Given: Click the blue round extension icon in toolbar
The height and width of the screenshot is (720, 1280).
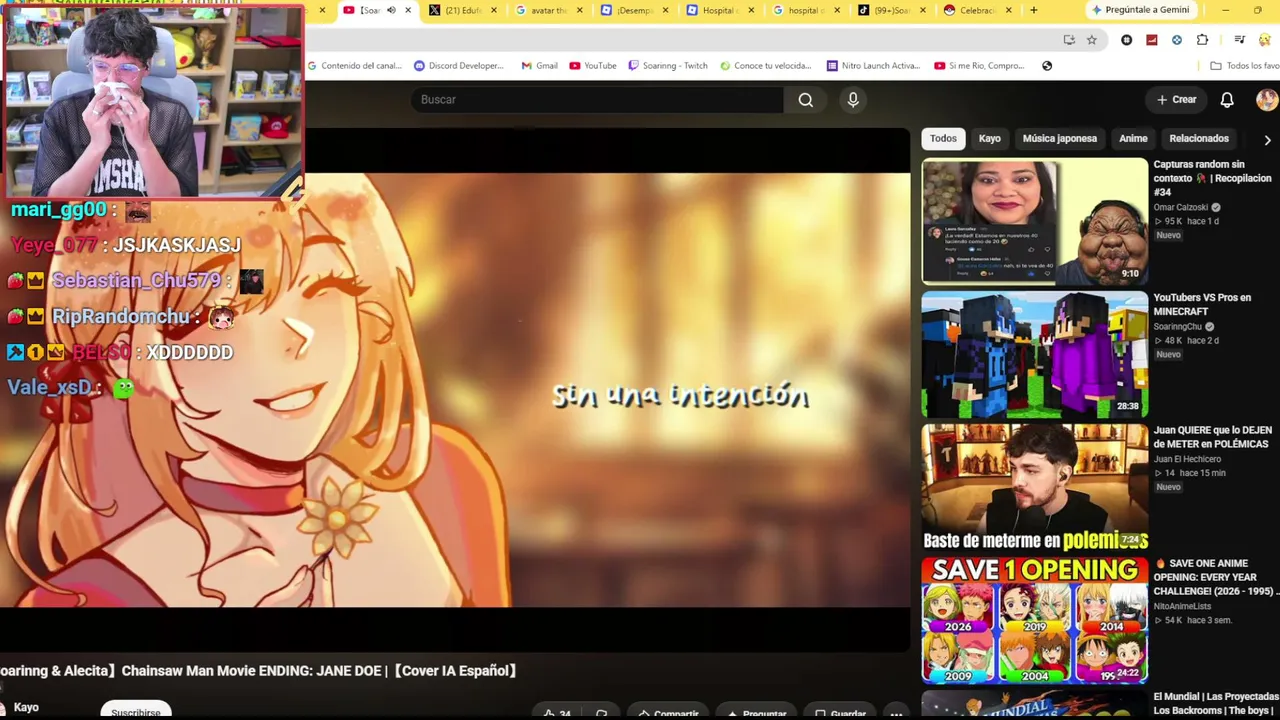Looking at the screenshot, I should pyautogui.click(x=1177, y=40).
